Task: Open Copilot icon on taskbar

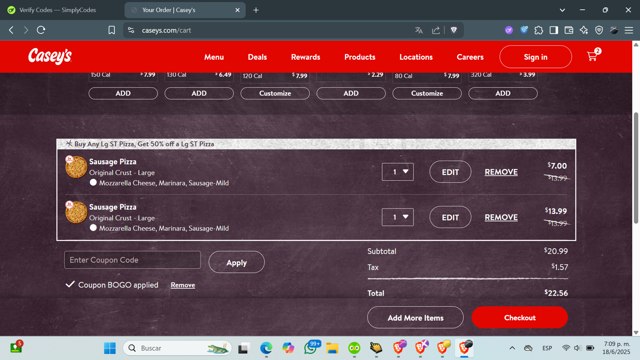Action: 288,348
